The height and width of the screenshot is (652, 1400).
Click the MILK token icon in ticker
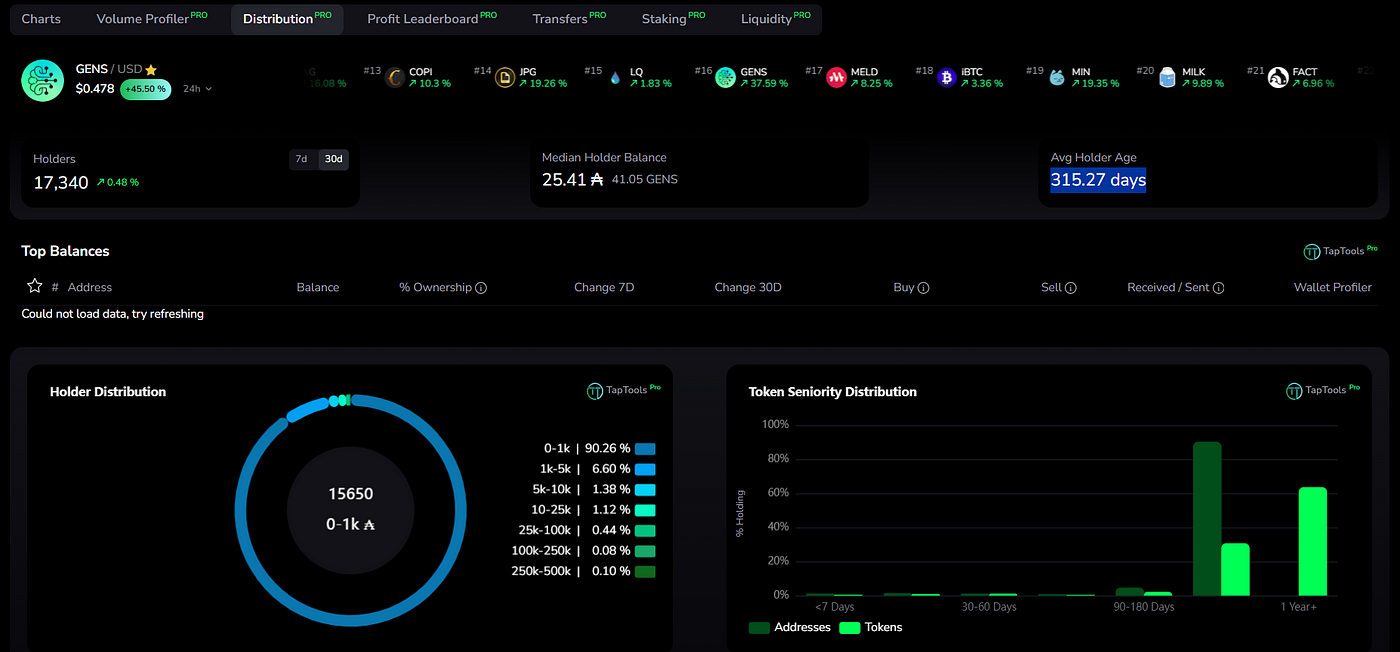[x=1167, y=77]
